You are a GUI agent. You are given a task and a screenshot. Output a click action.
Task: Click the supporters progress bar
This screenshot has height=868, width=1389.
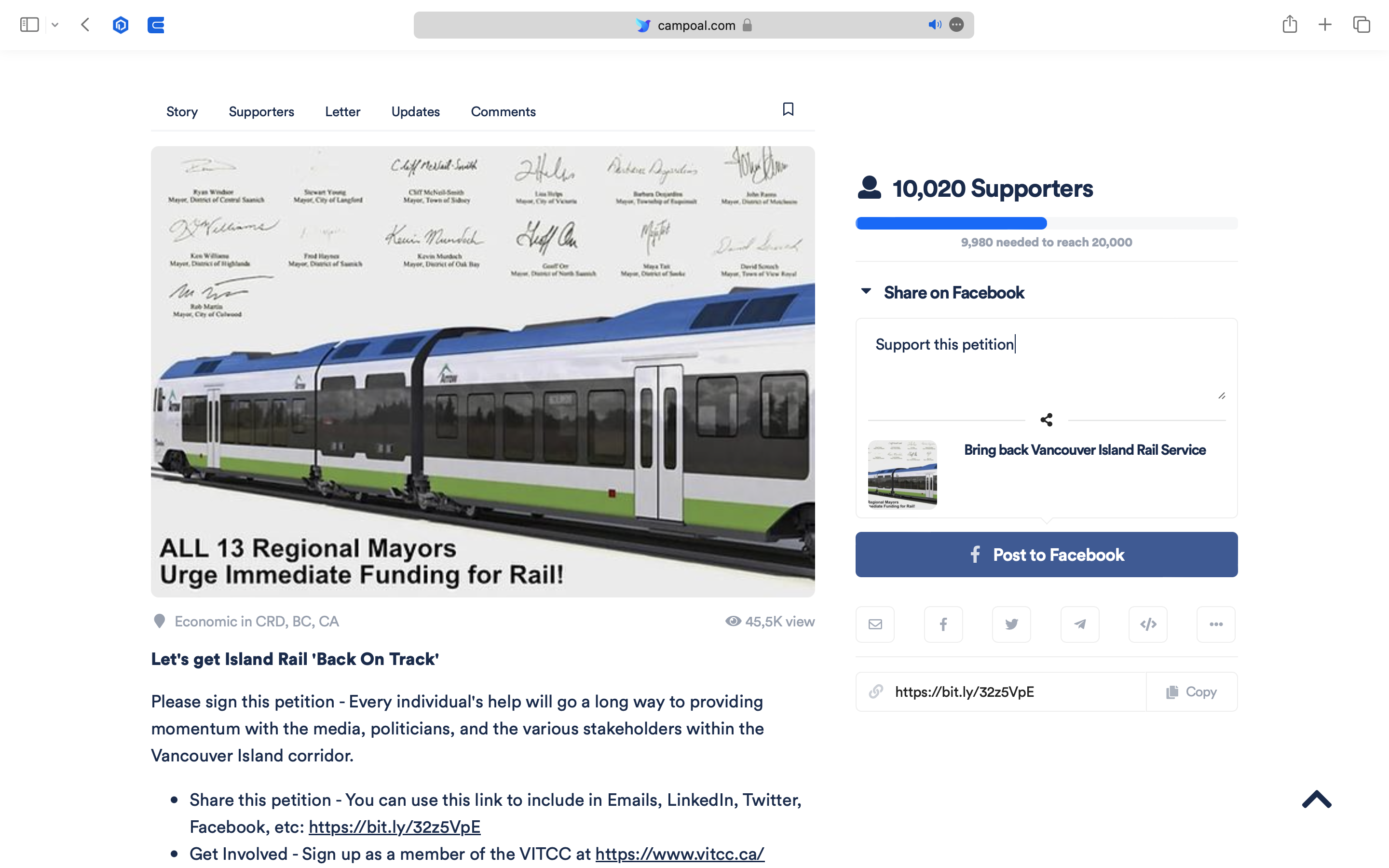pos(1046,223)
